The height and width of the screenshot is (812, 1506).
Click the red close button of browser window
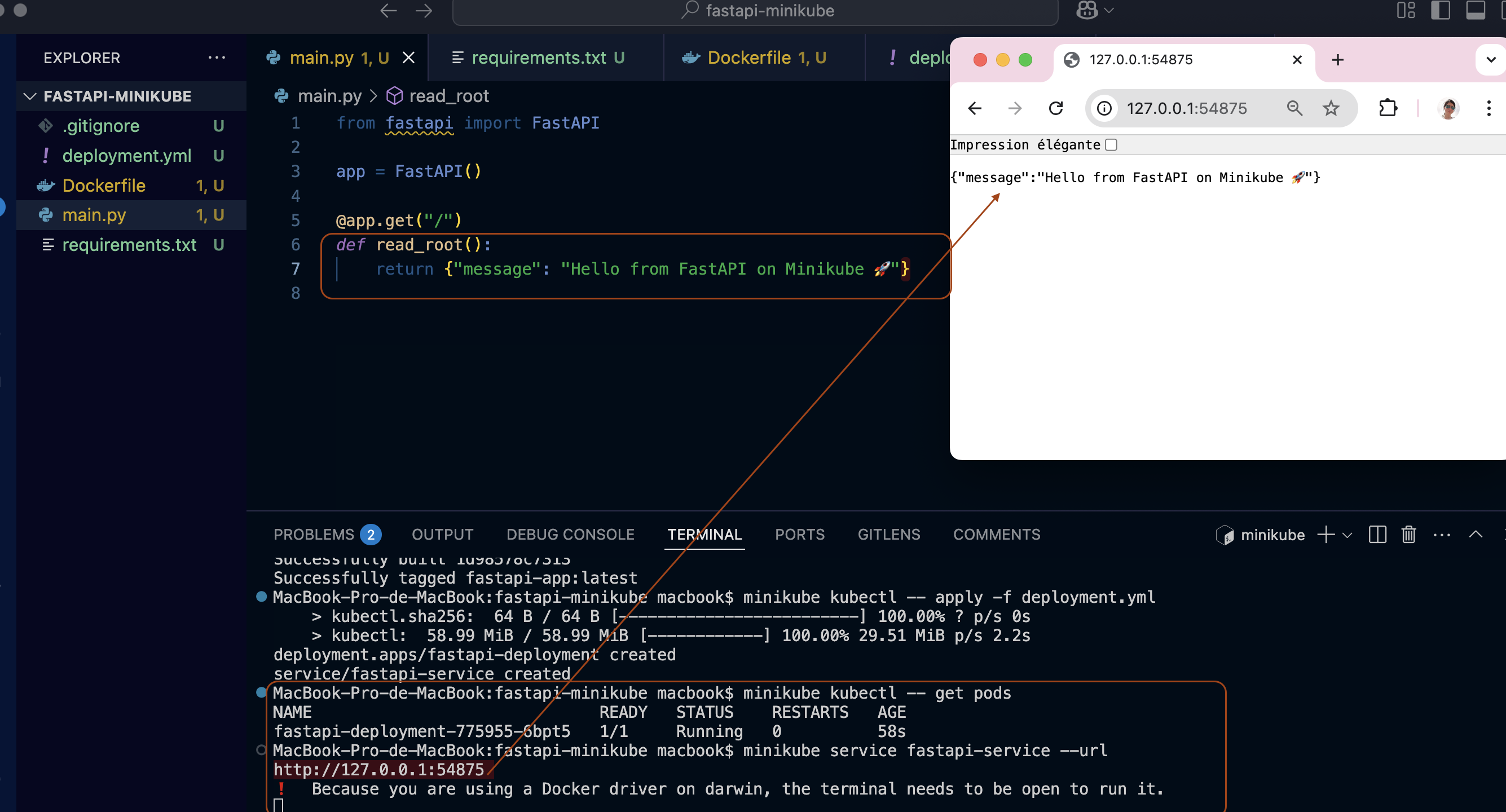pos(980,60)
